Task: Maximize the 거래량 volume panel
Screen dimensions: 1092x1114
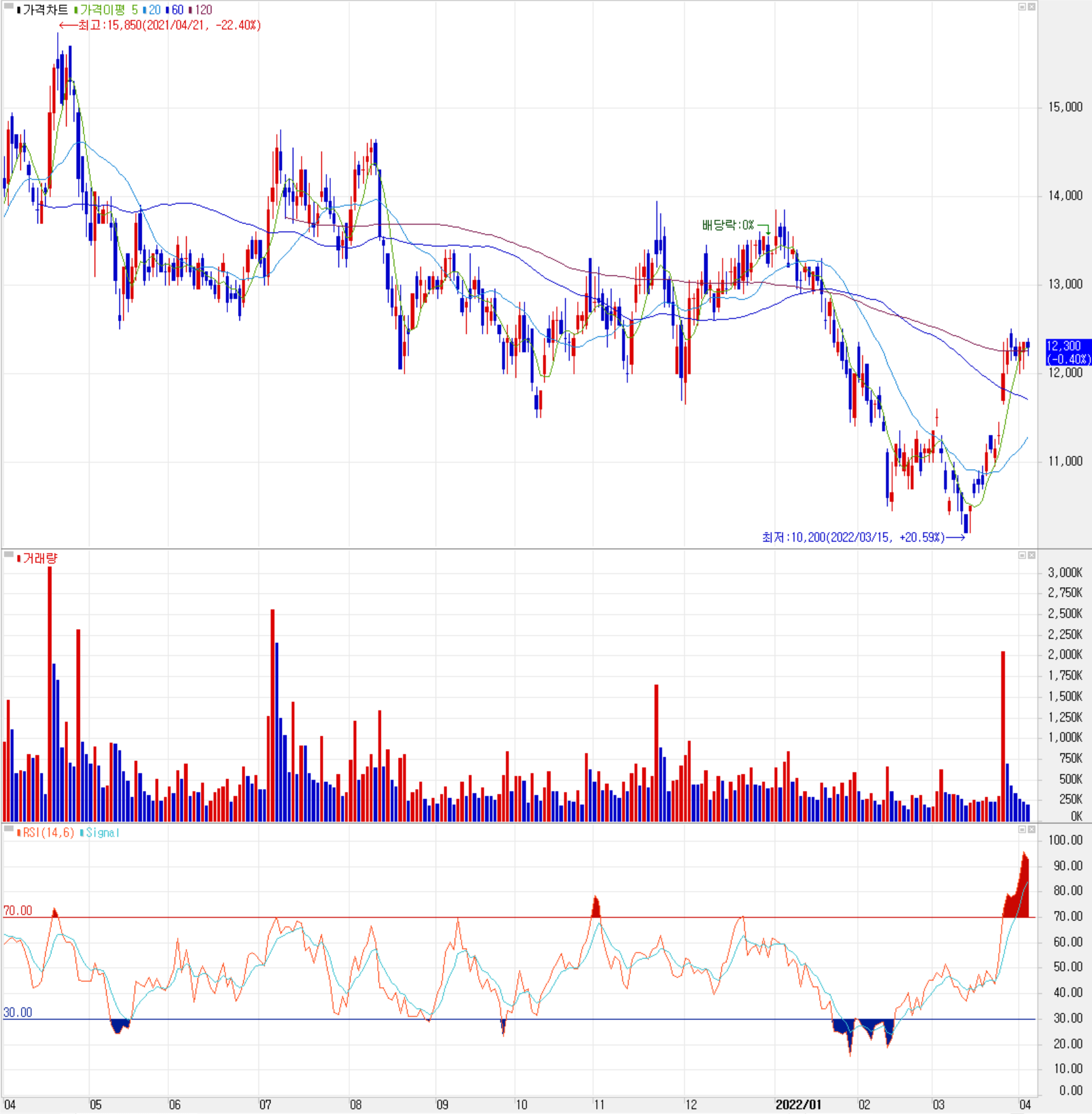Action: [1022, 555]
